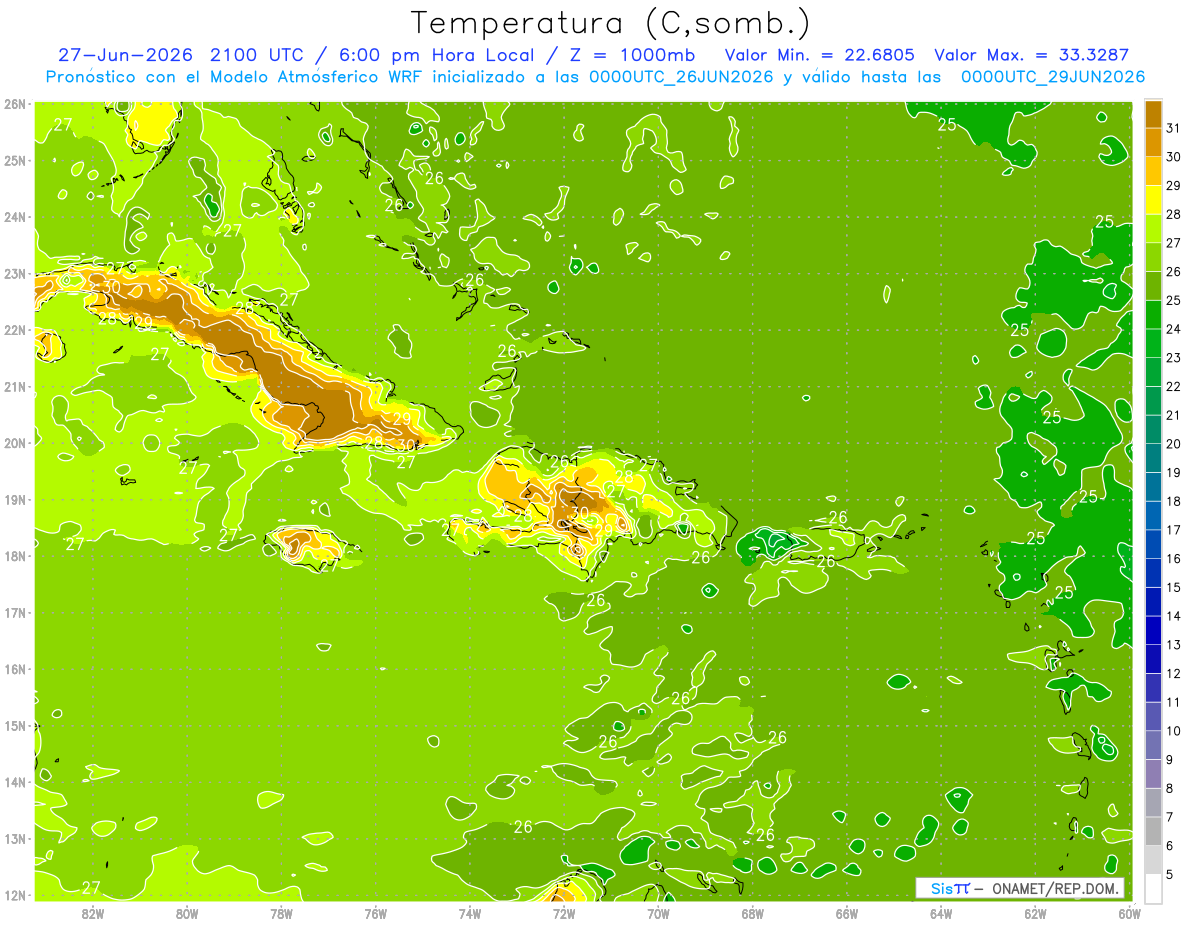
Task: Click purple legend band between 9 and 10
Action: click(1153, 745)
